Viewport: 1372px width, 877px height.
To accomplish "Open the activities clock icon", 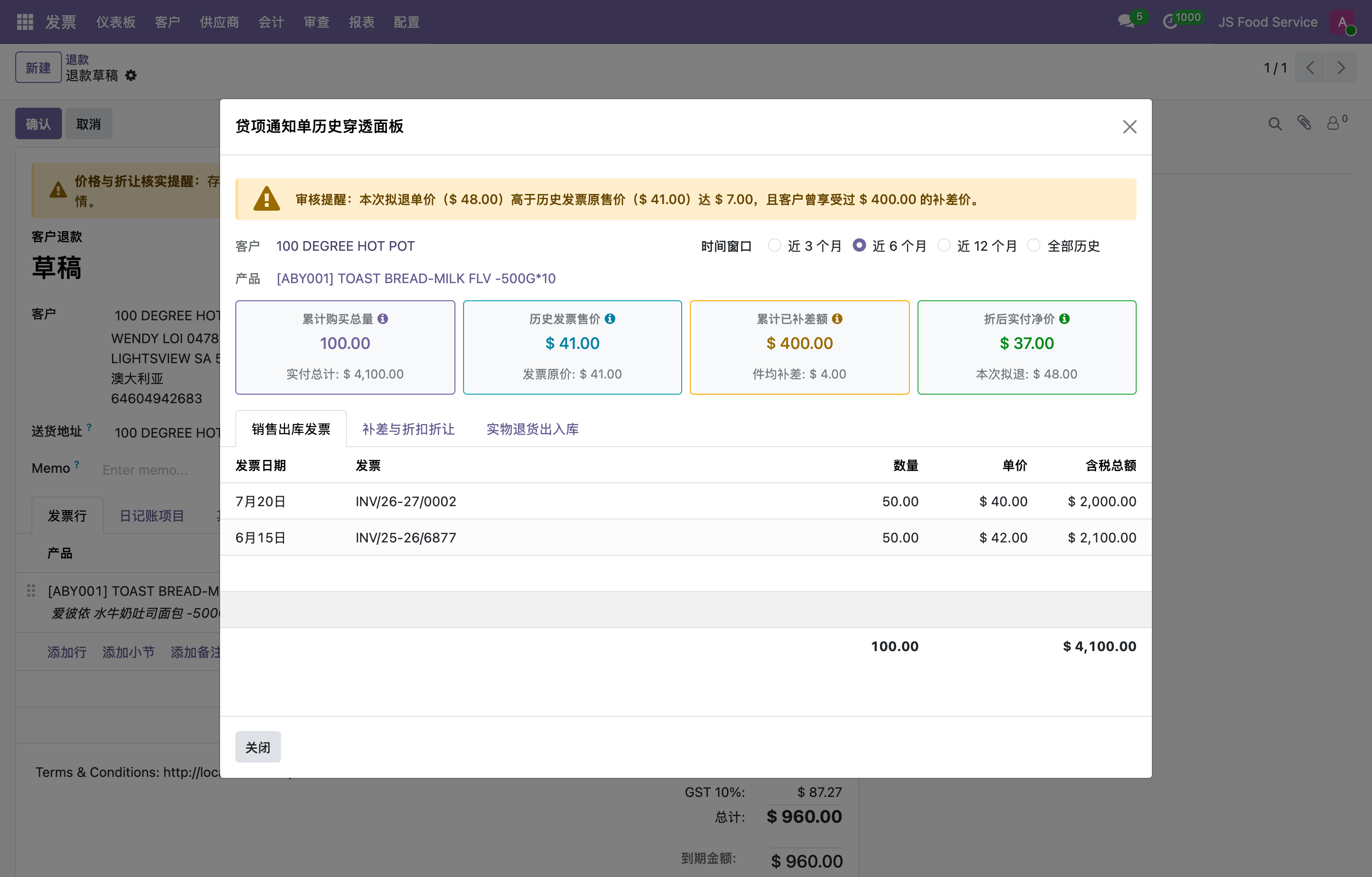I will [1170, 21].
